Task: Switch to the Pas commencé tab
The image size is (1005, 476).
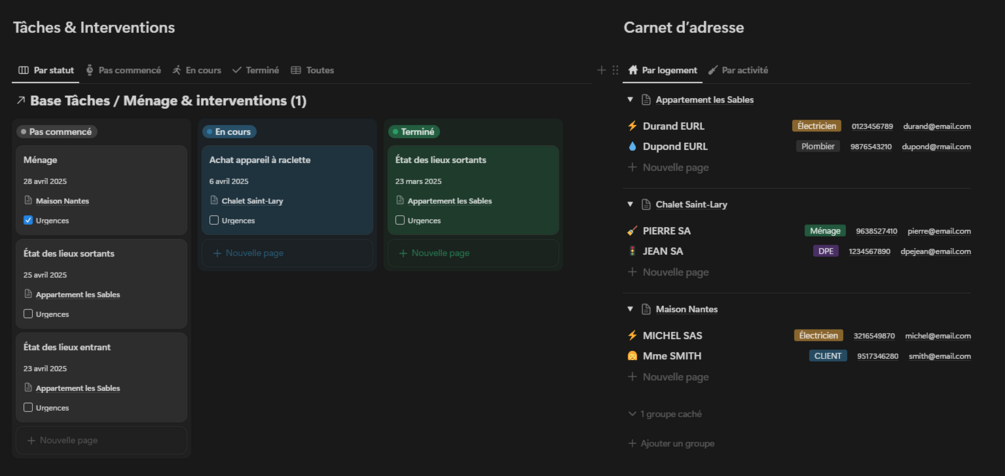Action: tap(124, 70)
